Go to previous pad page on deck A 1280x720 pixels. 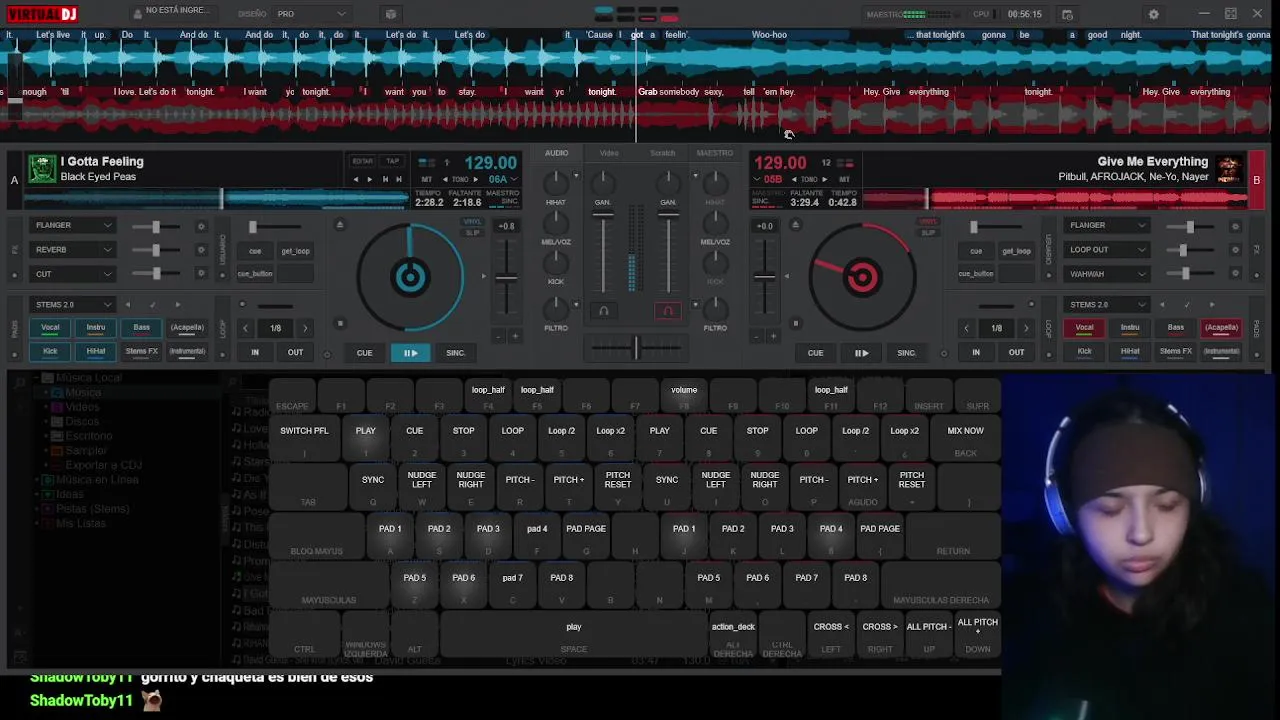128,305
